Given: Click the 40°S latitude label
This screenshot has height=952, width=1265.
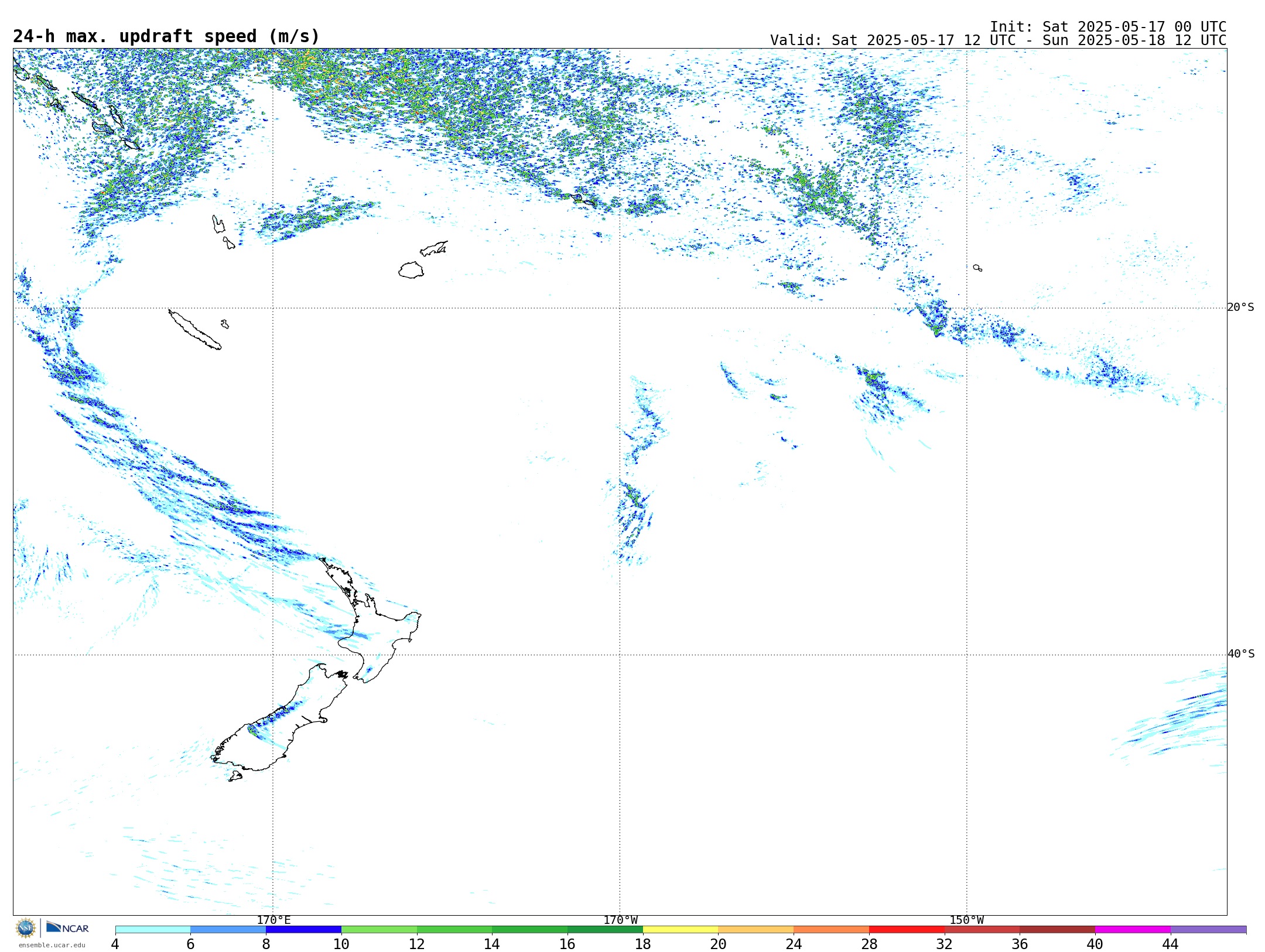Looking at the screenshot, I should pyautogui.click(x=1241, y=654).
